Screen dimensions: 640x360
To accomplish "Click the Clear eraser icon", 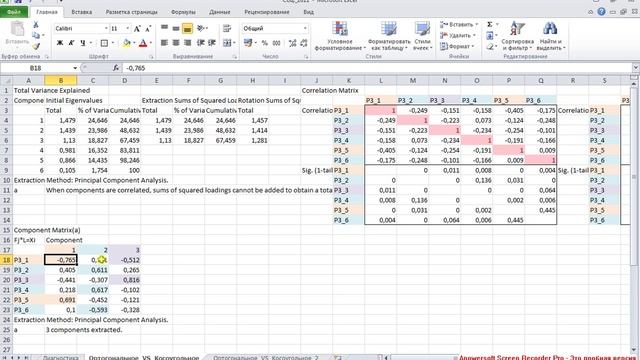I will coord(490,47).
